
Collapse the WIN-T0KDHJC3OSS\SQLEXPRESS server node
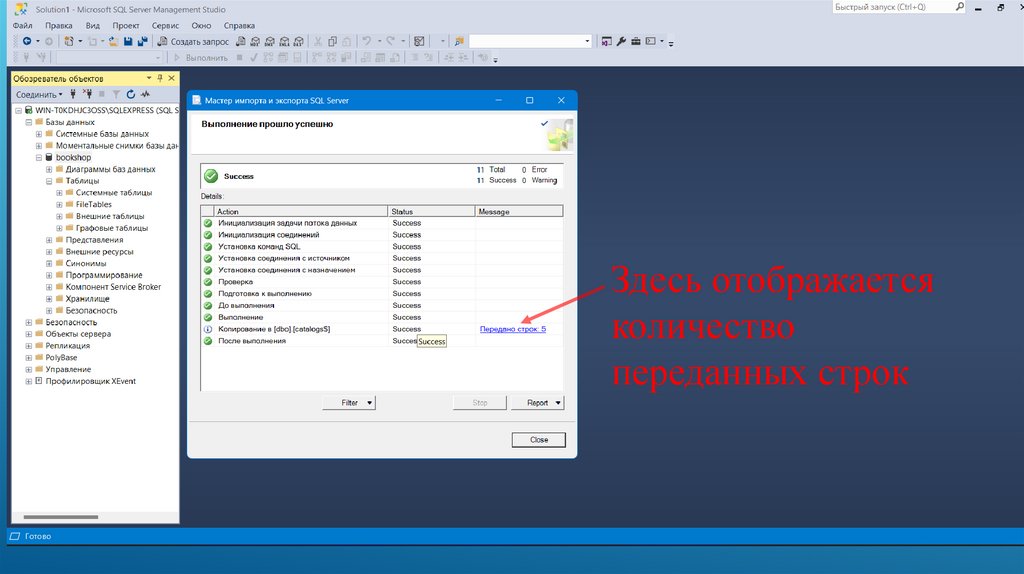coord(18,110)
